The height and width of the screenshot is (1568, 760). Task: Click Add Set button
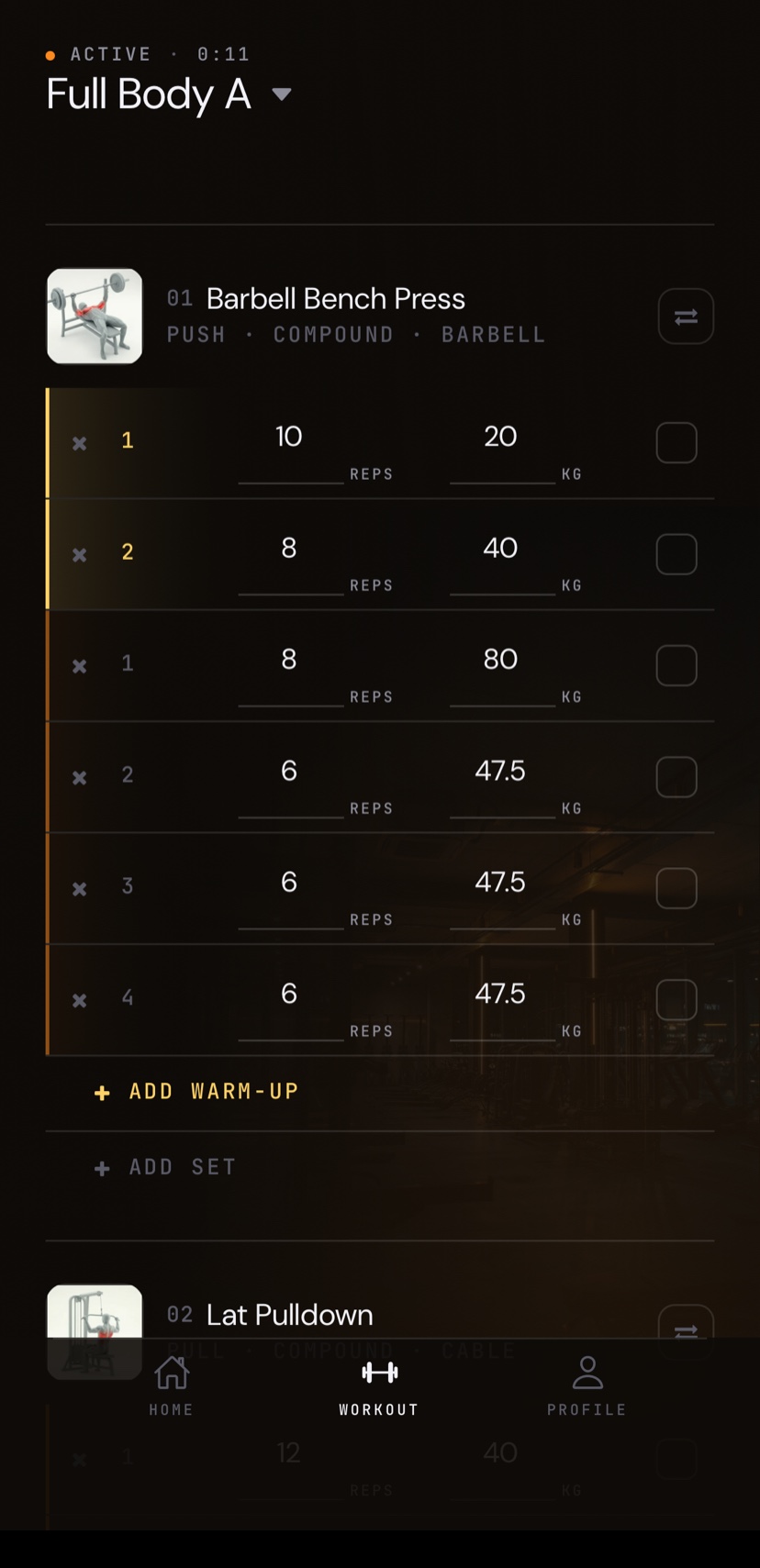click(165, 1167)
